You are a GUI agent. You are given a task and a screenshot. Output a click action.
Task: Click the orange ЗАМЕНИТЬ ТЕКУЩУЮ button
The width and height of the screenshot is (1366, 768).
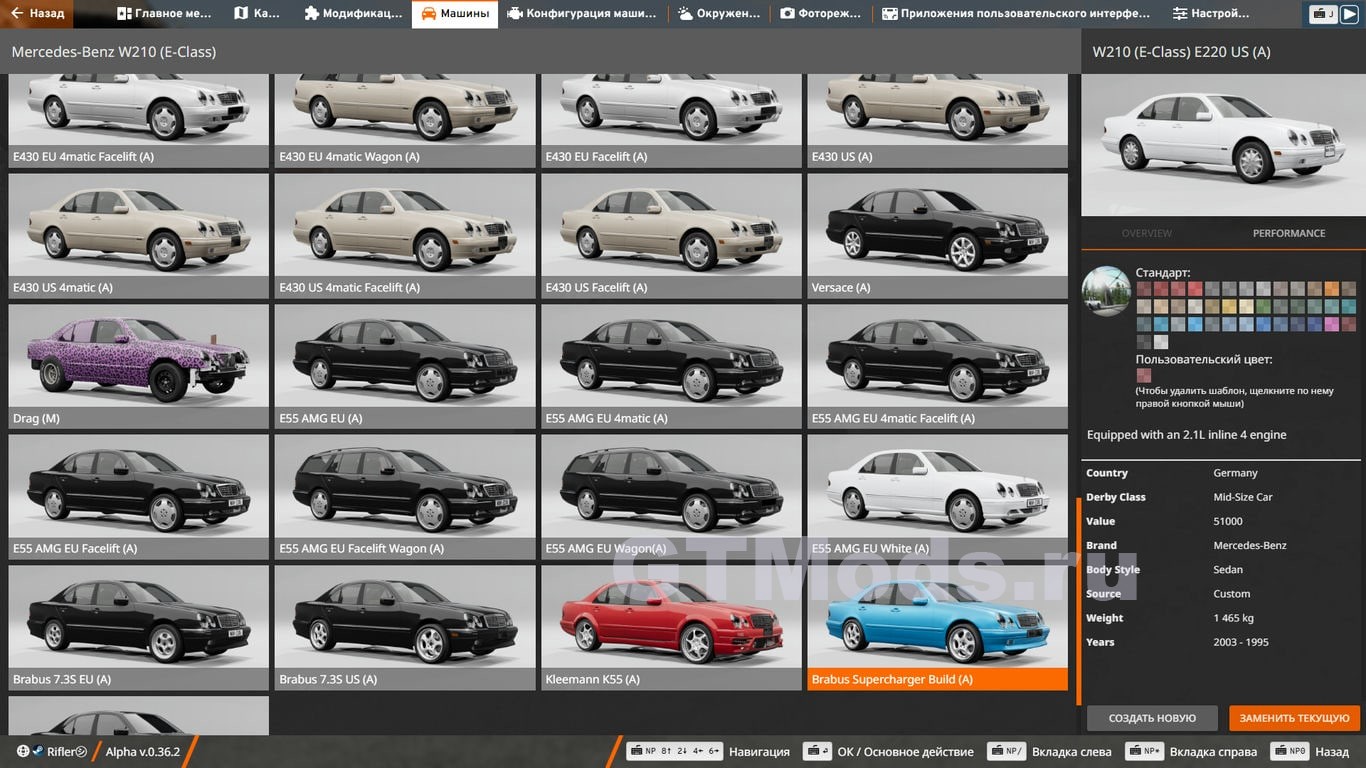point(1294,718)
